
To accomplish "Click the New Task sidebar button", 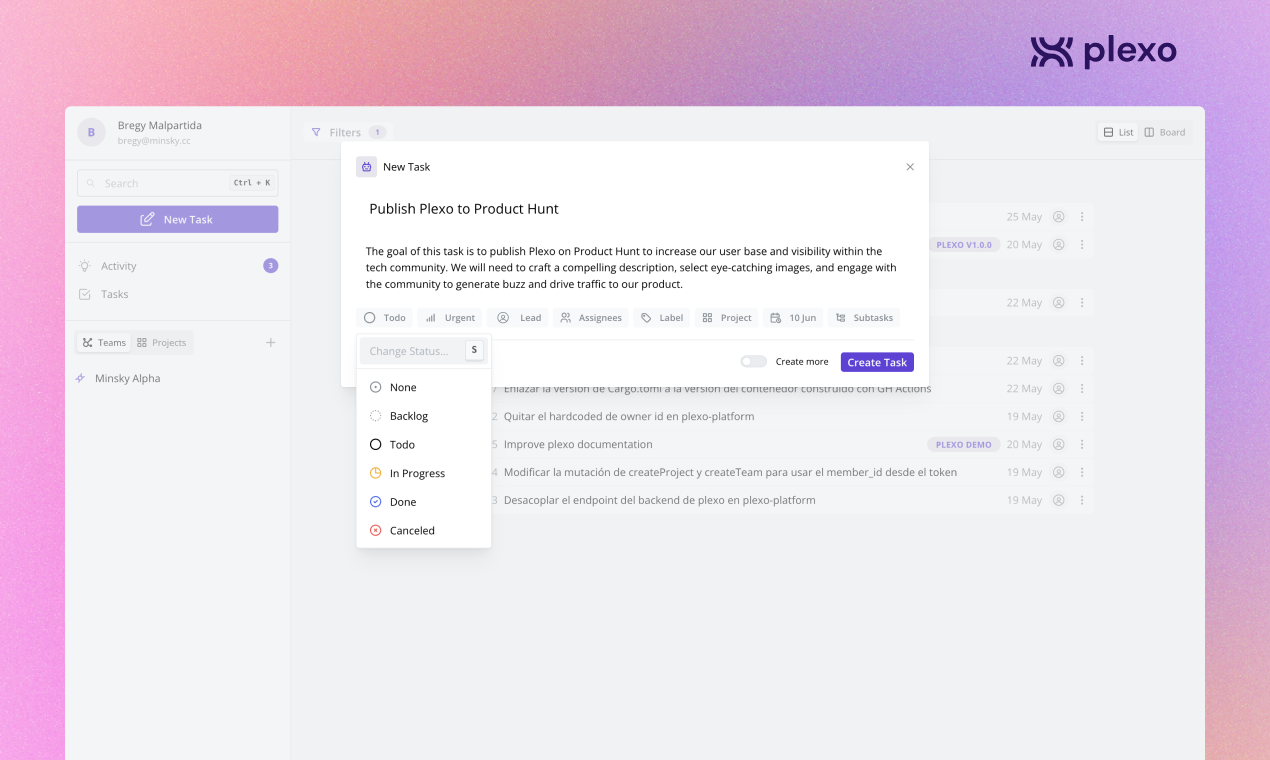I will [177, 219].
